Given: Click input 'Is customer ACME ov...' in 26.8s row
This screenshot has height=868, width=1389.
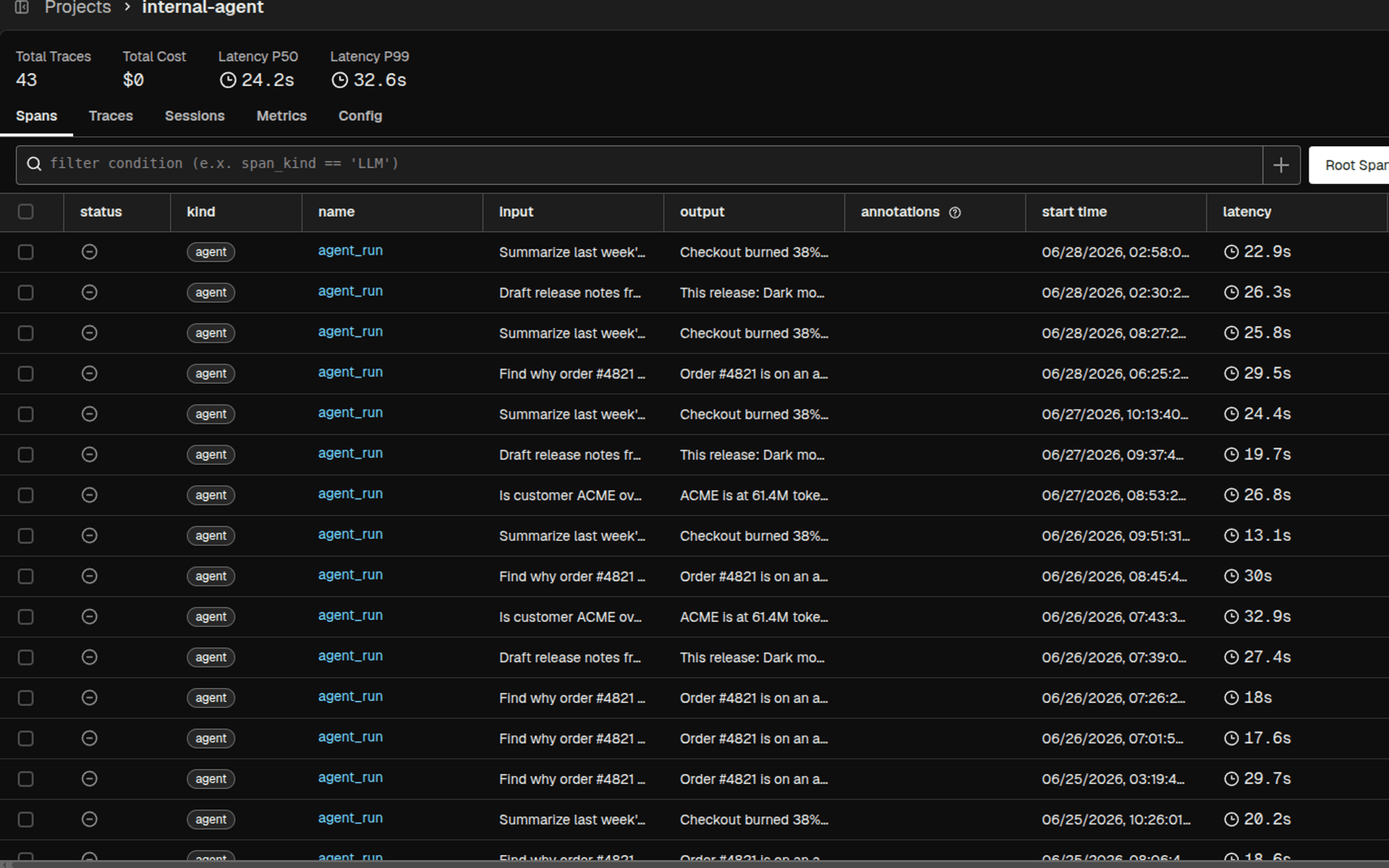Looking at the screenshot, I should point(570,495).
